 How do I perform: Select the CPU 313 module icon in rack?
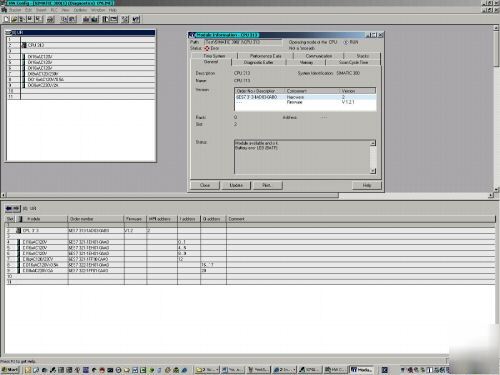[x=24, y=45]
